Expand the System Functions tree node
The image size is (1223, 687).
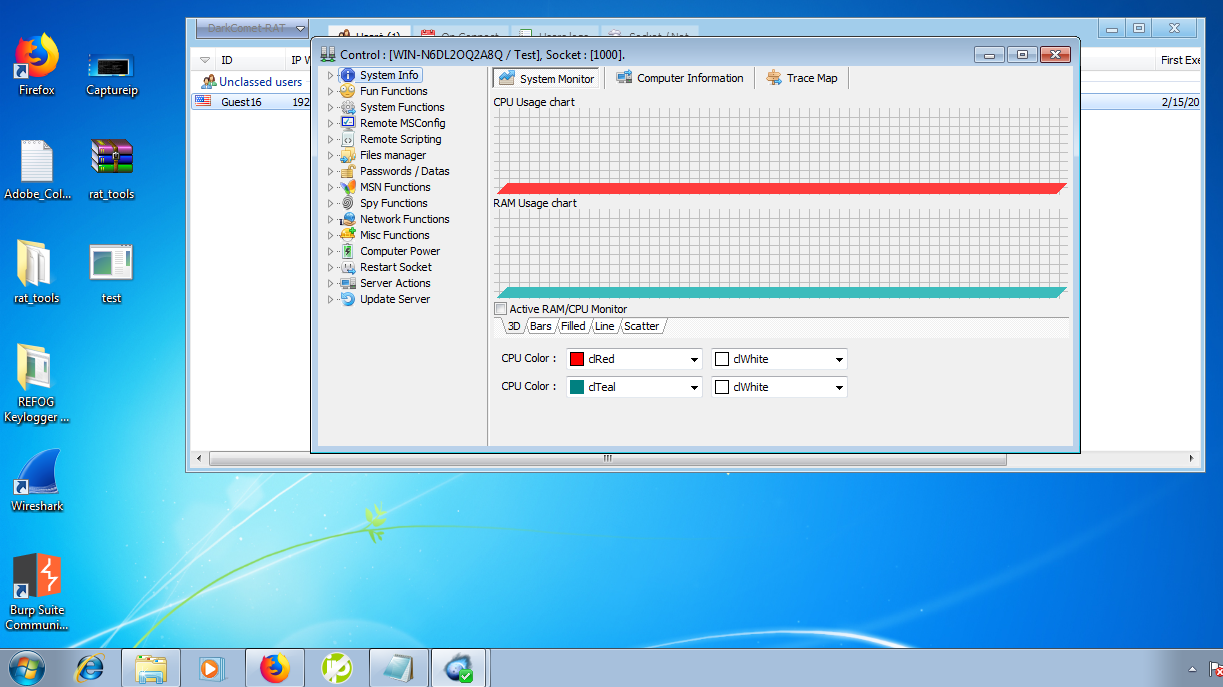tap(331, 107)
